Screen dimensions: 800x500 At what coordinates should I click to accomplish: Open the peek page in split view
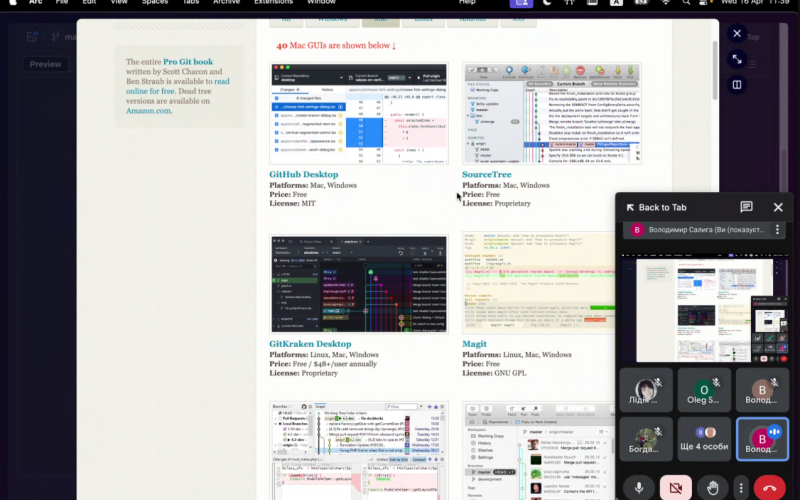click(x=737, y=85)
